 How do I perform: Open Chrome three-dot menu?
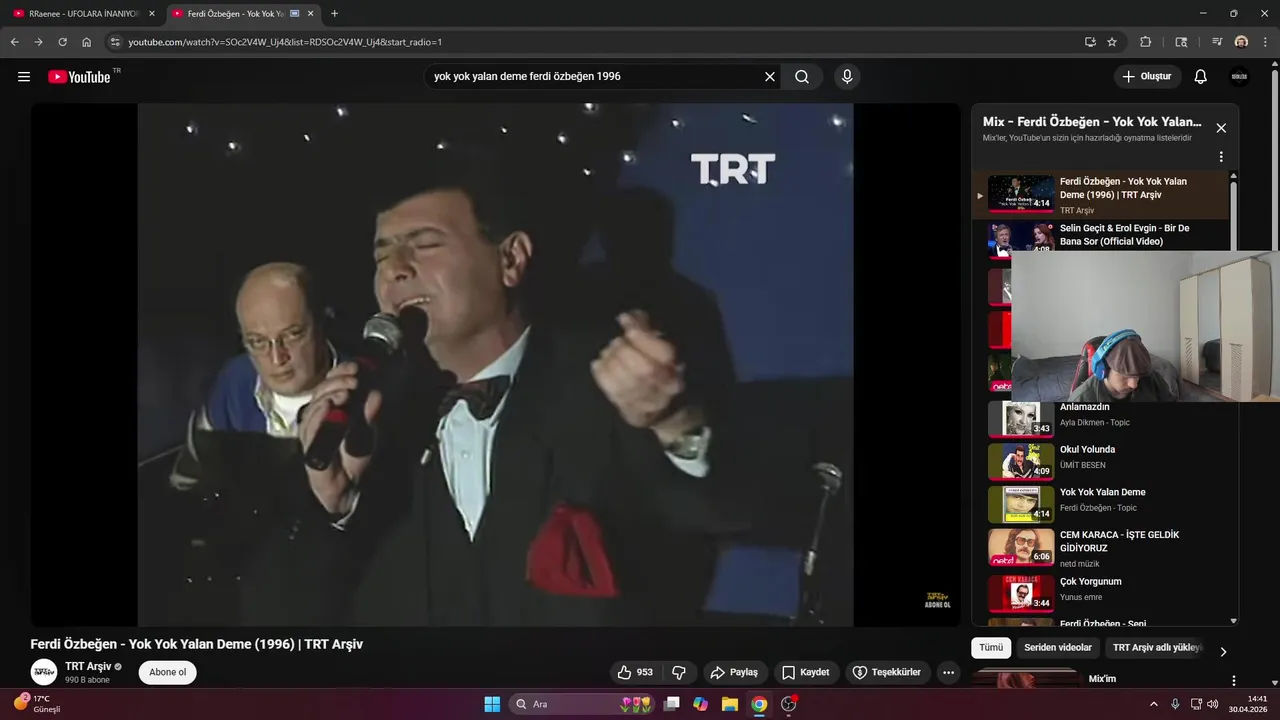coord(1265,42)
